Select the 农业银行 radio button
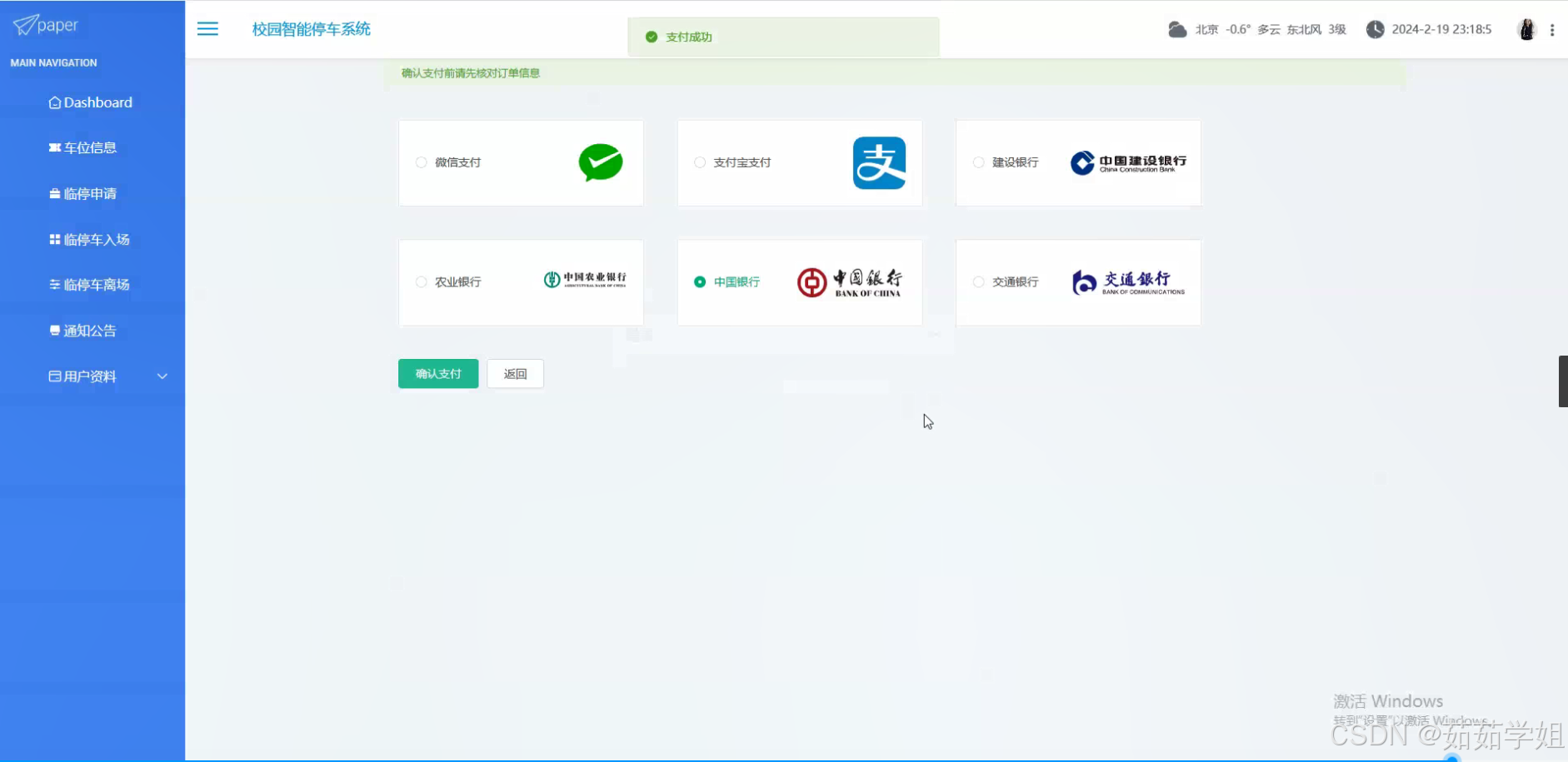The width and height of the screenshot is (1568, 762). (x=422, y=282)
